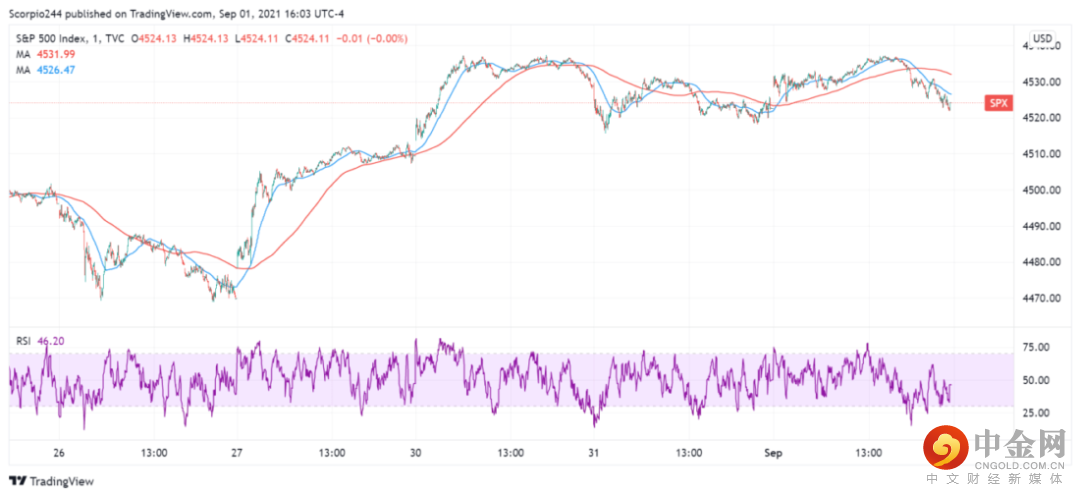
Task: Click the red SPX price tag
Action: [x=997, y=103]
